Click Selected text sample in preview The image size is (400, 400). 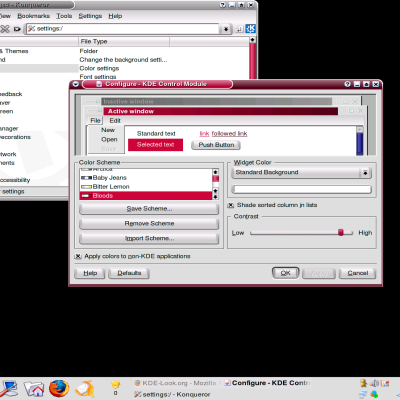click(155, 145)
